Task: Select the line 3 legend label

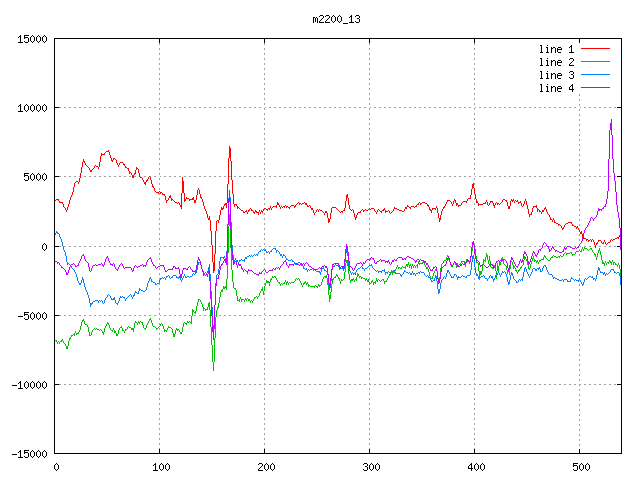Action: tap(556, 75)
